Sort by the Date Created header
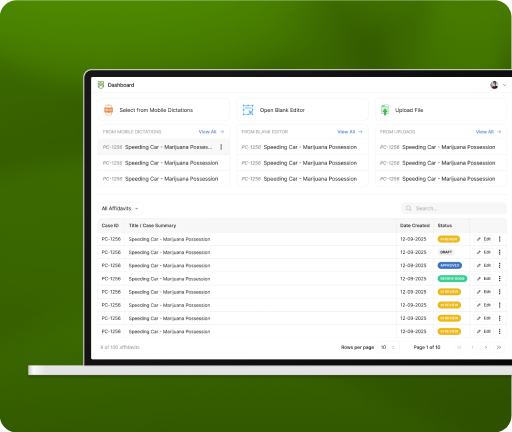Screen dimensions: 512x432 pos(415,226)
